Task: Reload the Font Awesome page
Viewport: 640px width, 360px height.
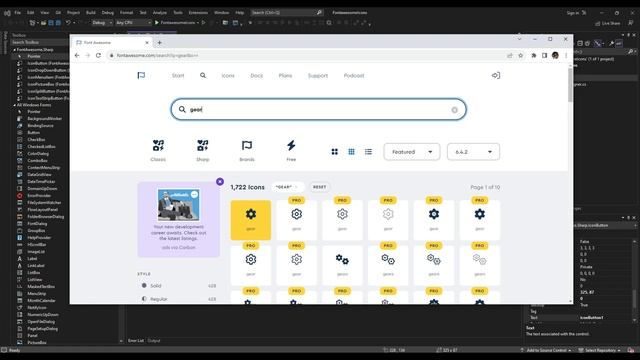Action: coord(98,55)
